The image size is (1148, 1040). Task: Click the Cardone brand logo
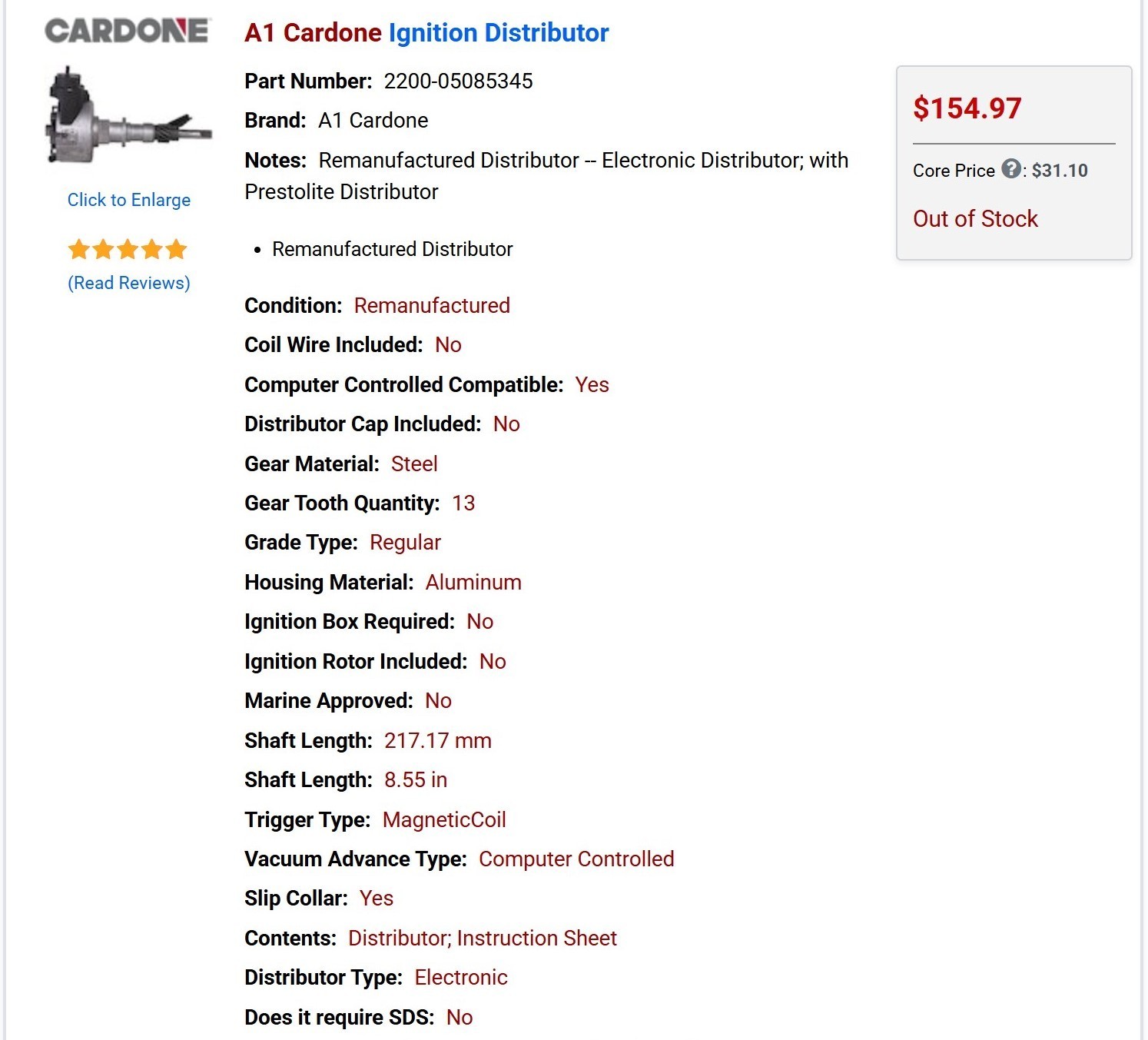tap(127, 31)
